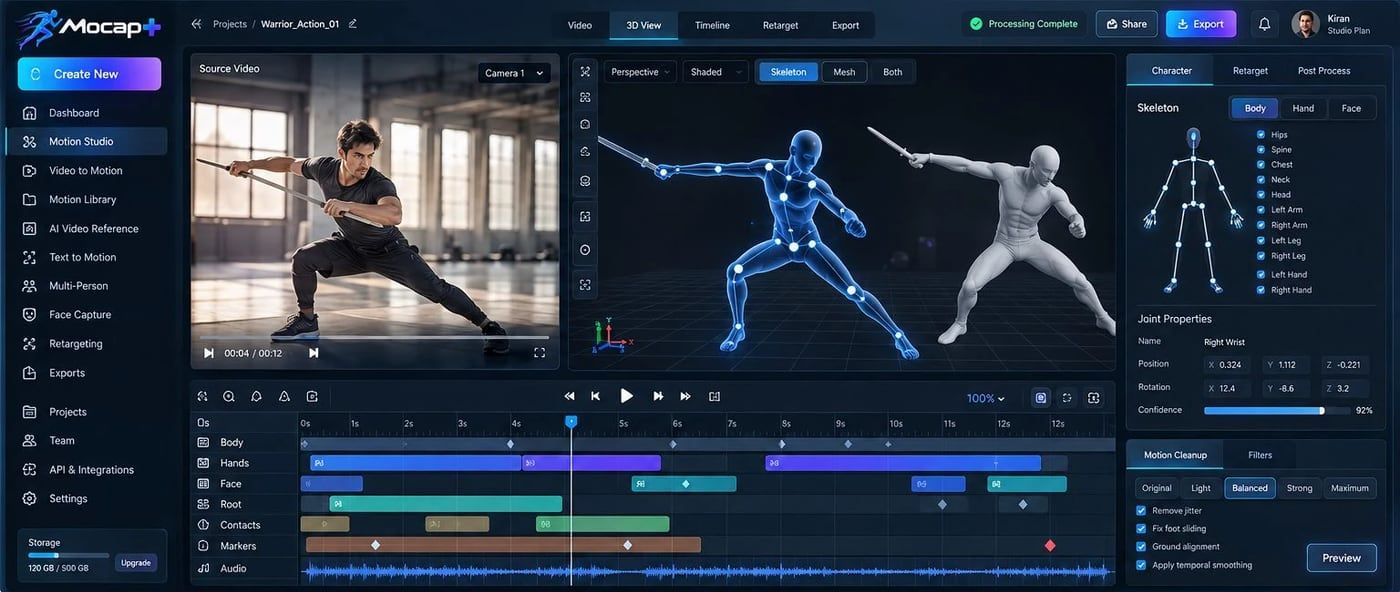The width and height of the screenshot is (1400, 592).
Task: Play the source video
Action: (209, 353)
